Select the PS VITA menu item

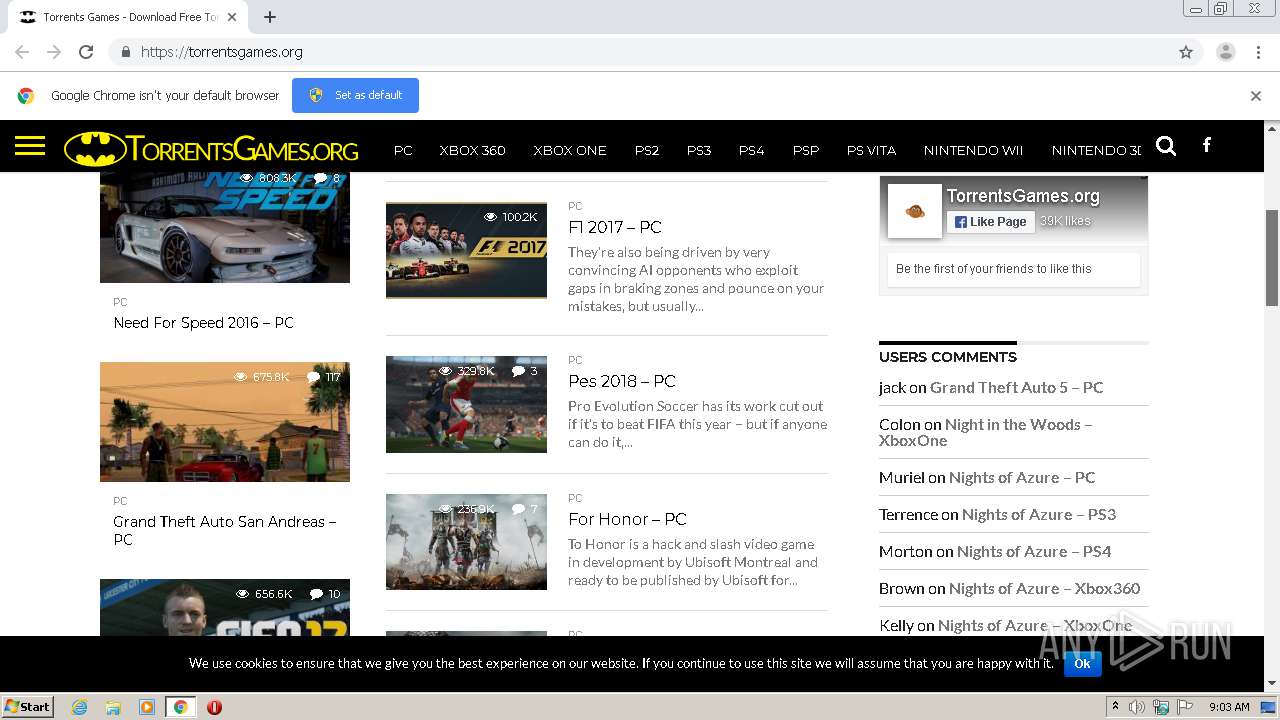tap(871, 150)
